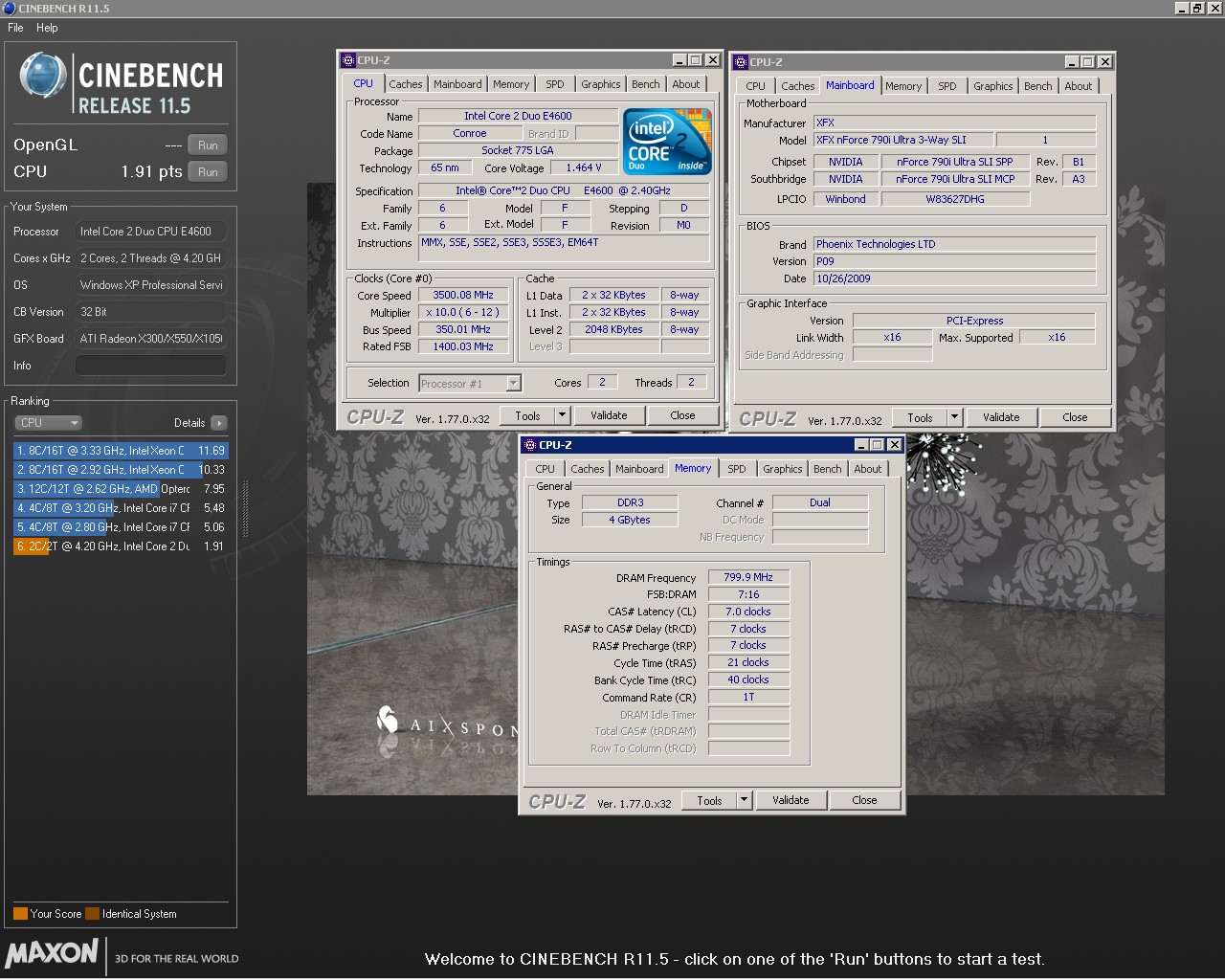Open Tools dropdown arrow in Mainboard CPU-Z window
Image resolution: width=1225 pixels, height=980 pixels.
955,417
